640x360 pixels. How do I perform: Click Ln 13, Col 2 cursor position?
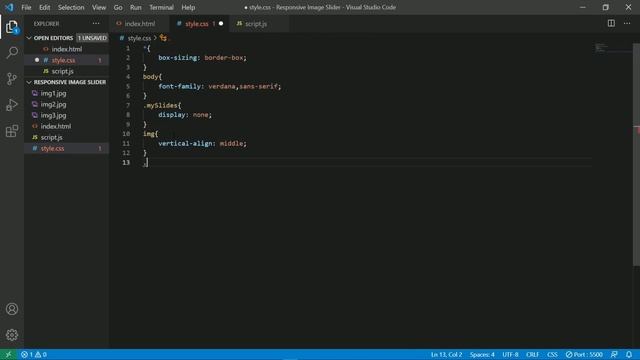pyautogui.click(x=446, y=355)
